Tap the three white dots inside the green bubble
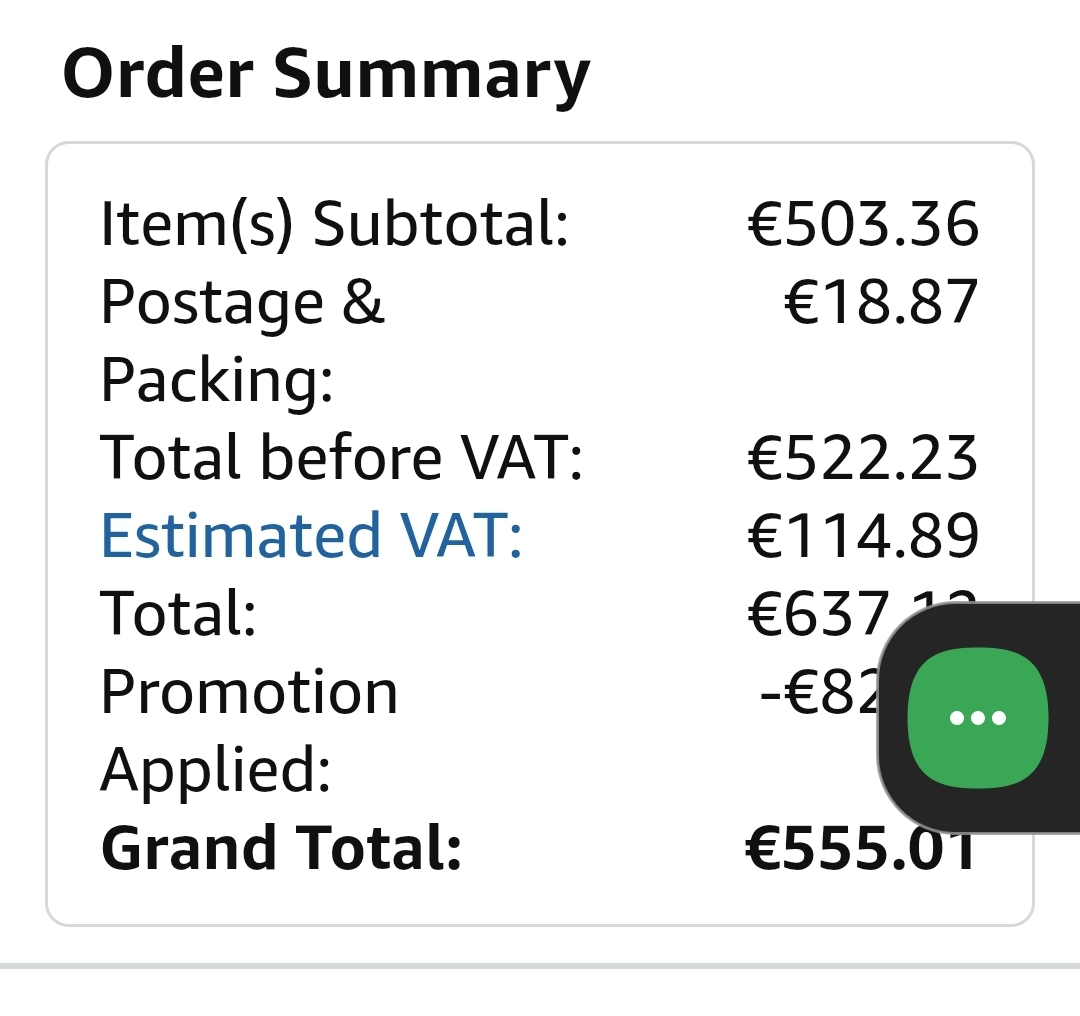This screenshot has height=1016, width=1080. tap(978, 718)
